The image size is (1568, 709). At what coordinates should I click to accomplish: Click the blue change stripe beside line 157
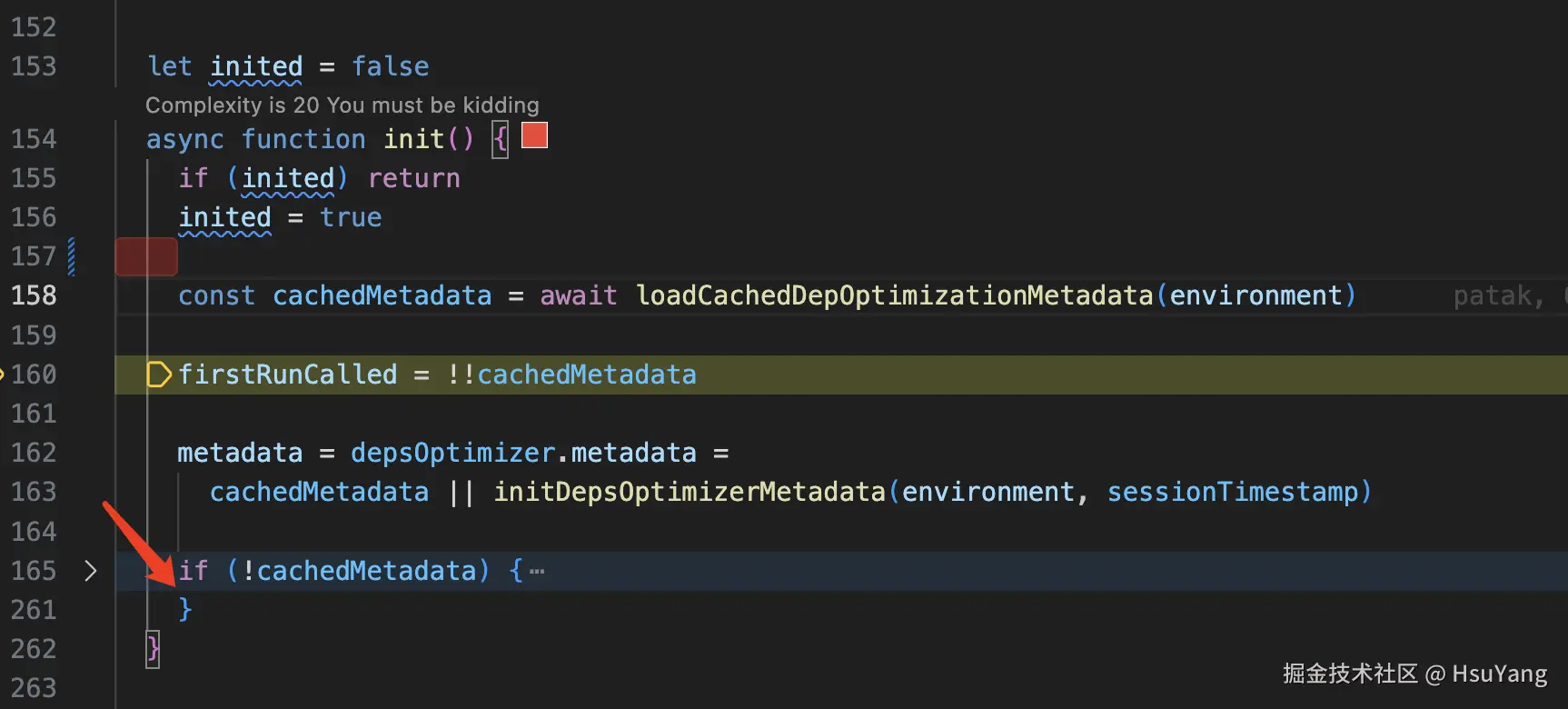click(x=72, y=256)
